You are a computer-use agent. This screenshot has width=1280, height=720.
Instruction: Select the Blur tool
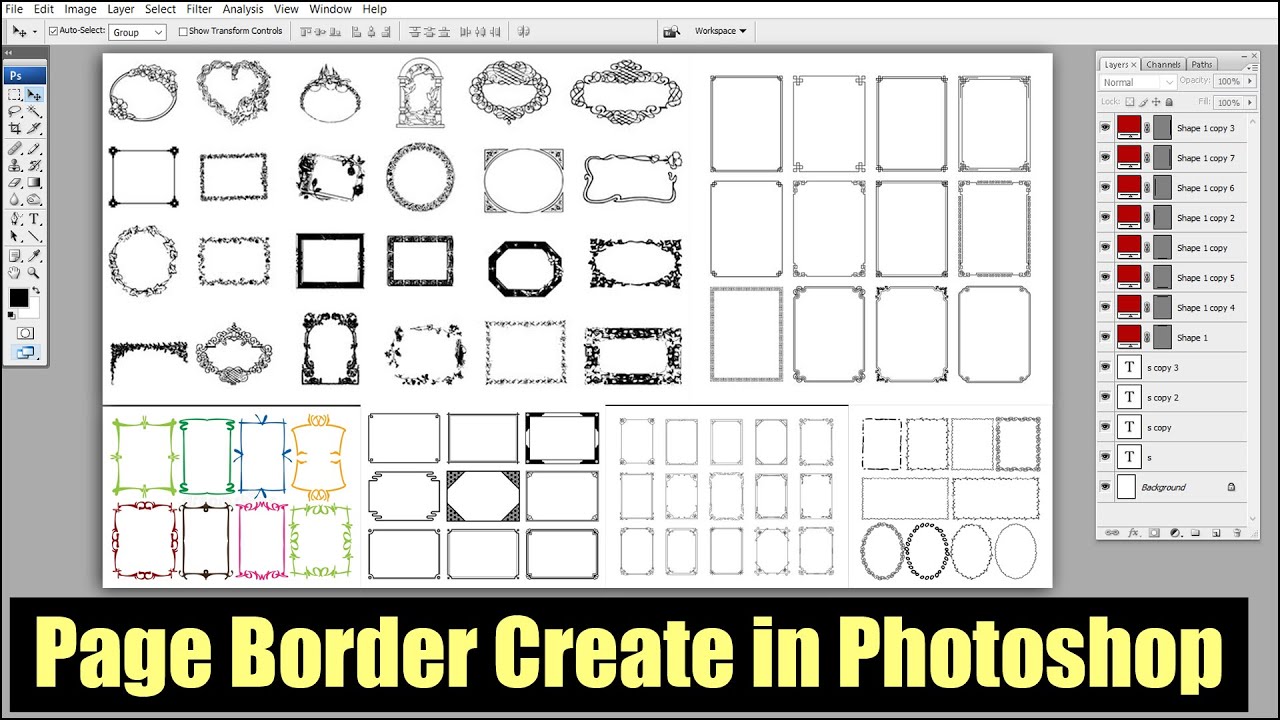click(15, 200)
